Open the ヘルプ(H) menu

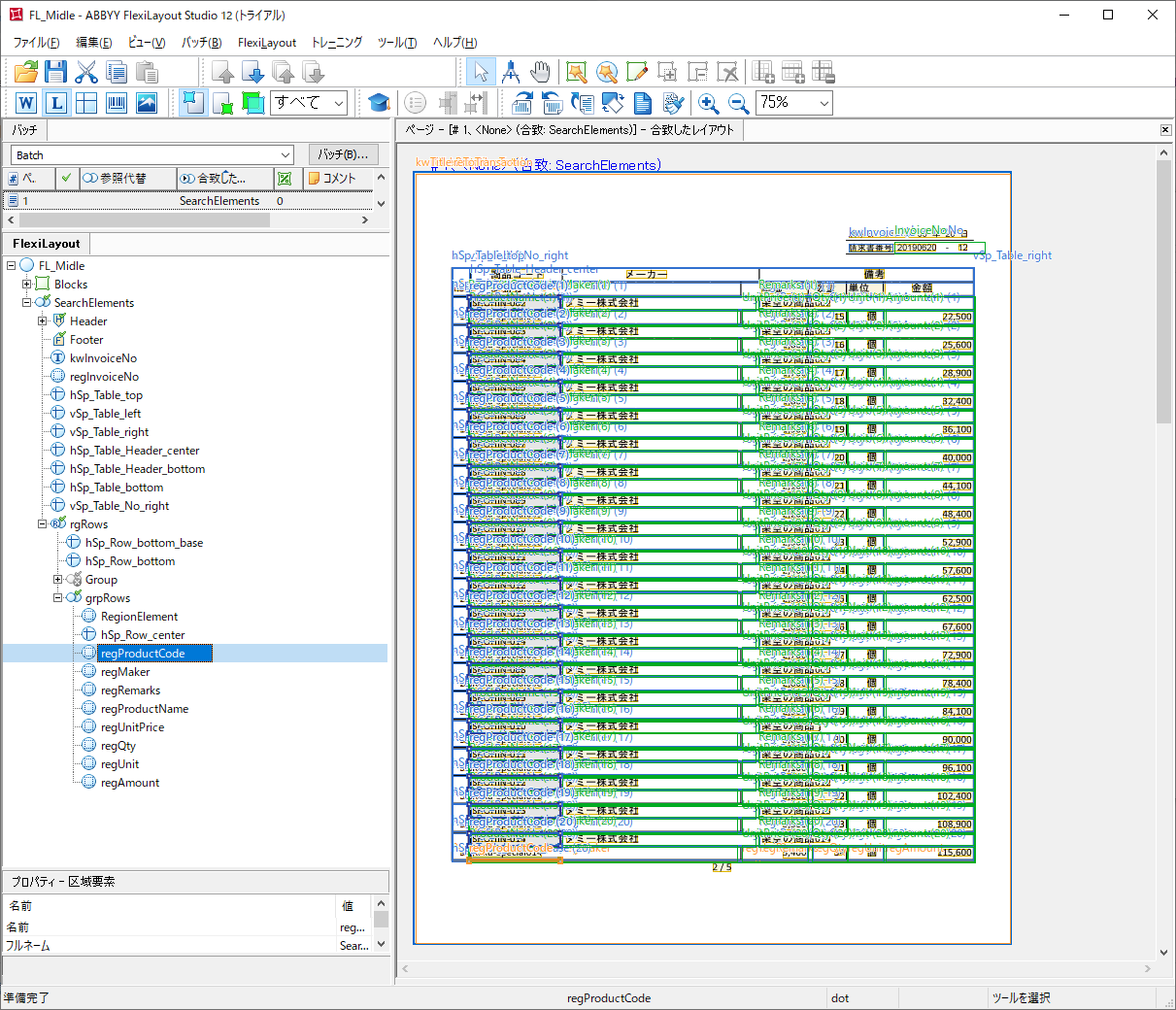[x=454, y=43]
